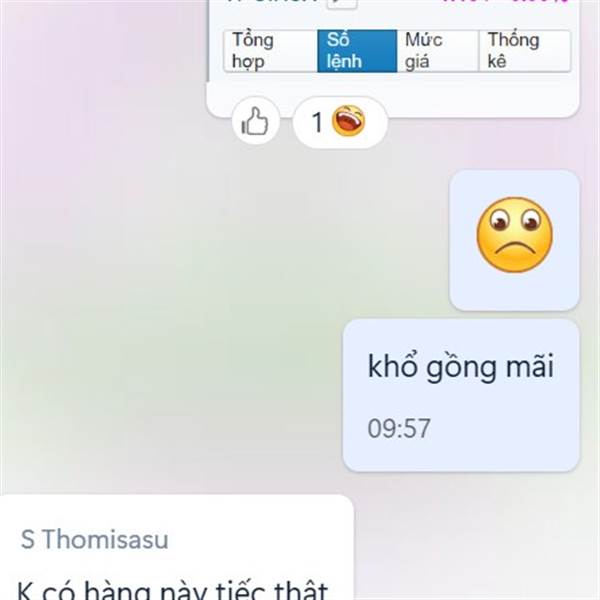Select the 'khổ gồng mãi' message text

(x=461, y=367)
